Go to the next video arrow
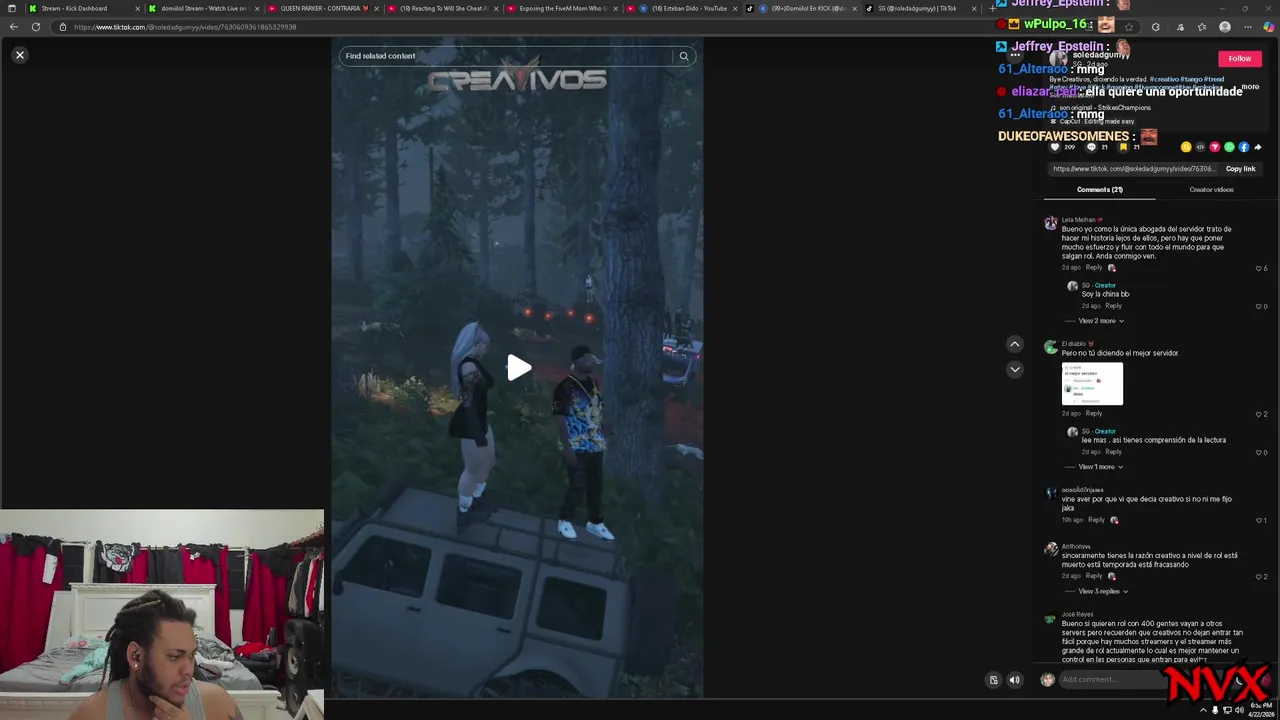This screenshot has height=720, width=1280. tap(1014, 369)
